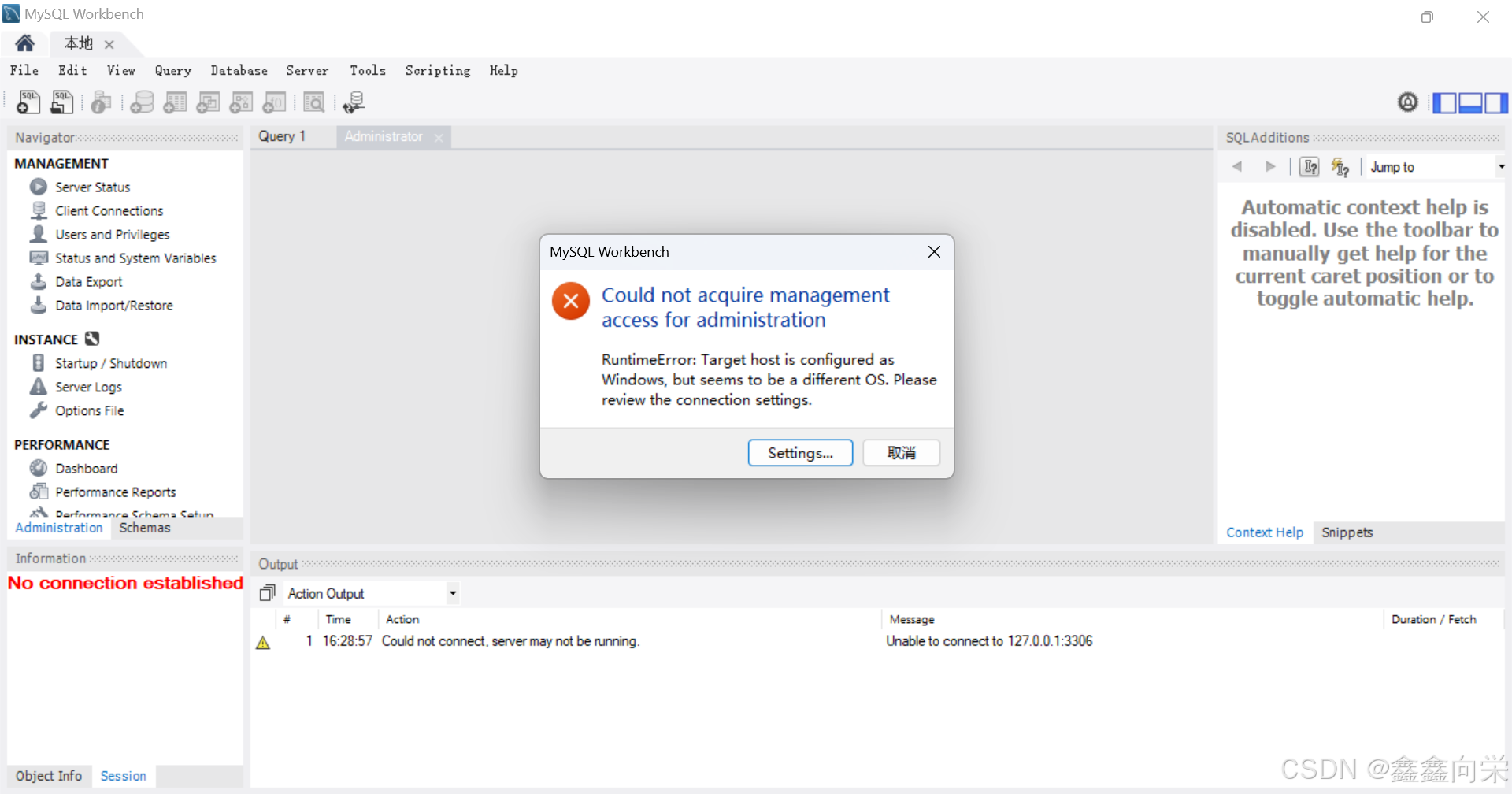The width and height of the screenshot is (1512, 794).
Task: Switch to the Session tab
Action: click(x=124, y=776)
